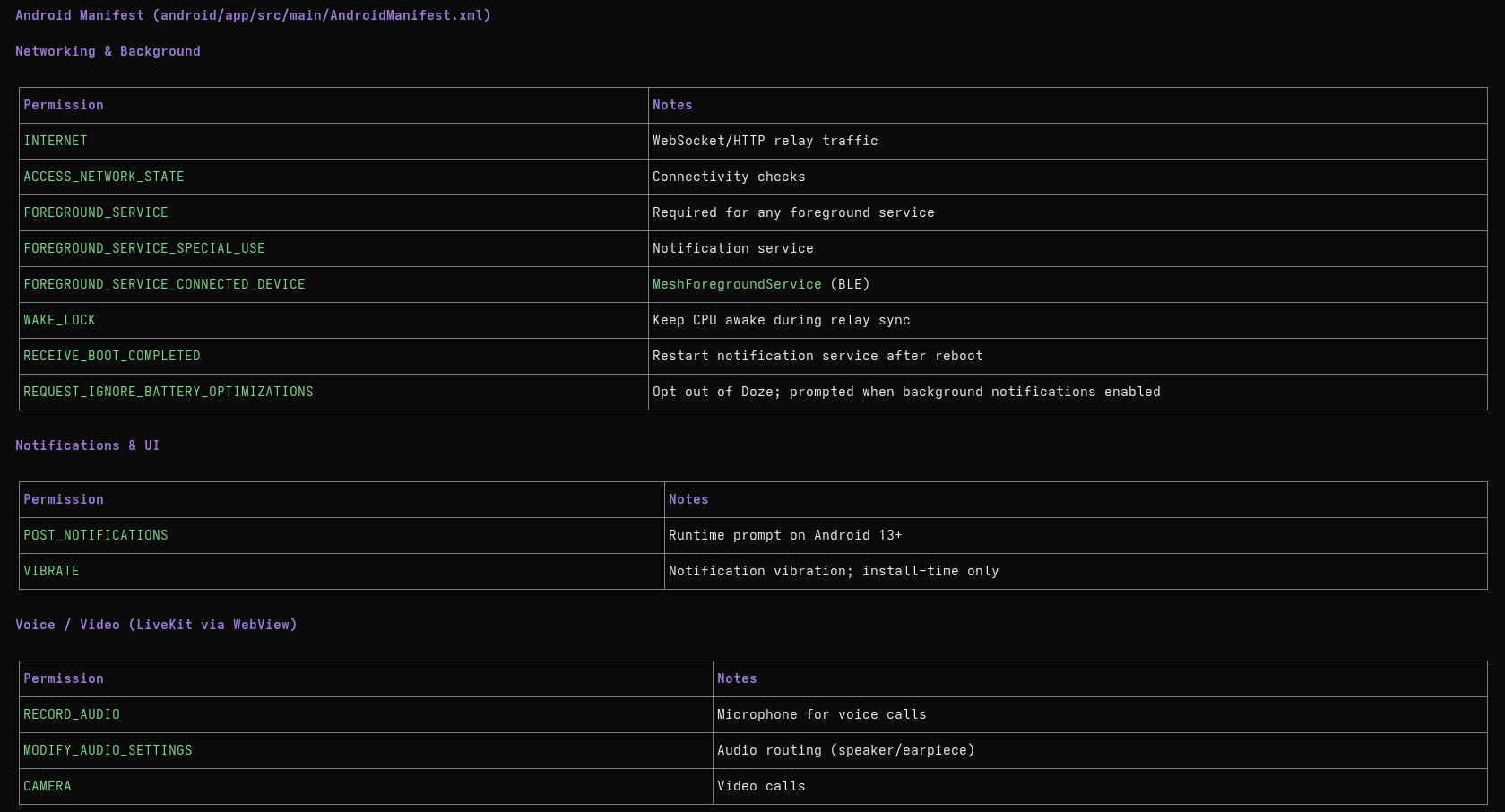Click Notes header in Networking table
The height and width of the screenshot is (812, 1505).
[672, 105]
